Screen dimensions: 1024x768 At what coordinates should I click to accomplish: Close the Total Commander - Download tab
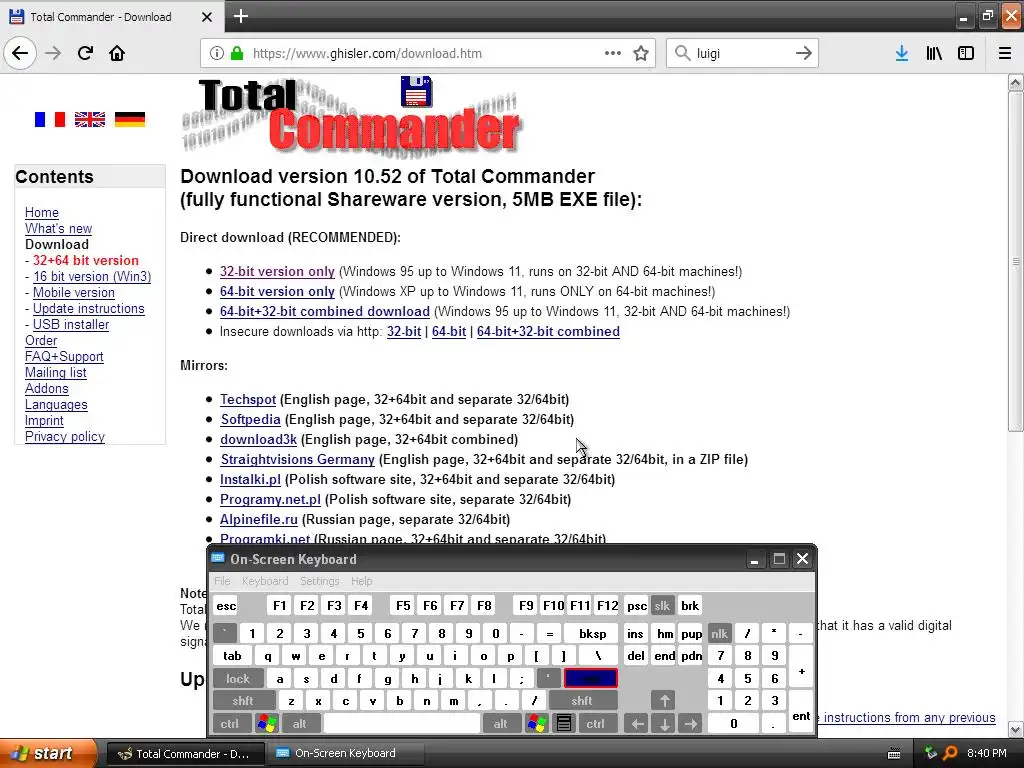(x=207, y=17)
